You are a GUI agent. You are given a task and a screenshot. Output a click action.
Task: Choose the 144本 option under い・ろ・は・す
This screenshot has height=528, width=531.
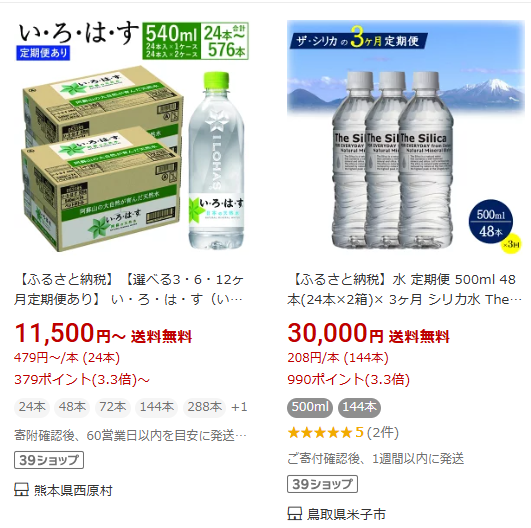coord(157,407)
